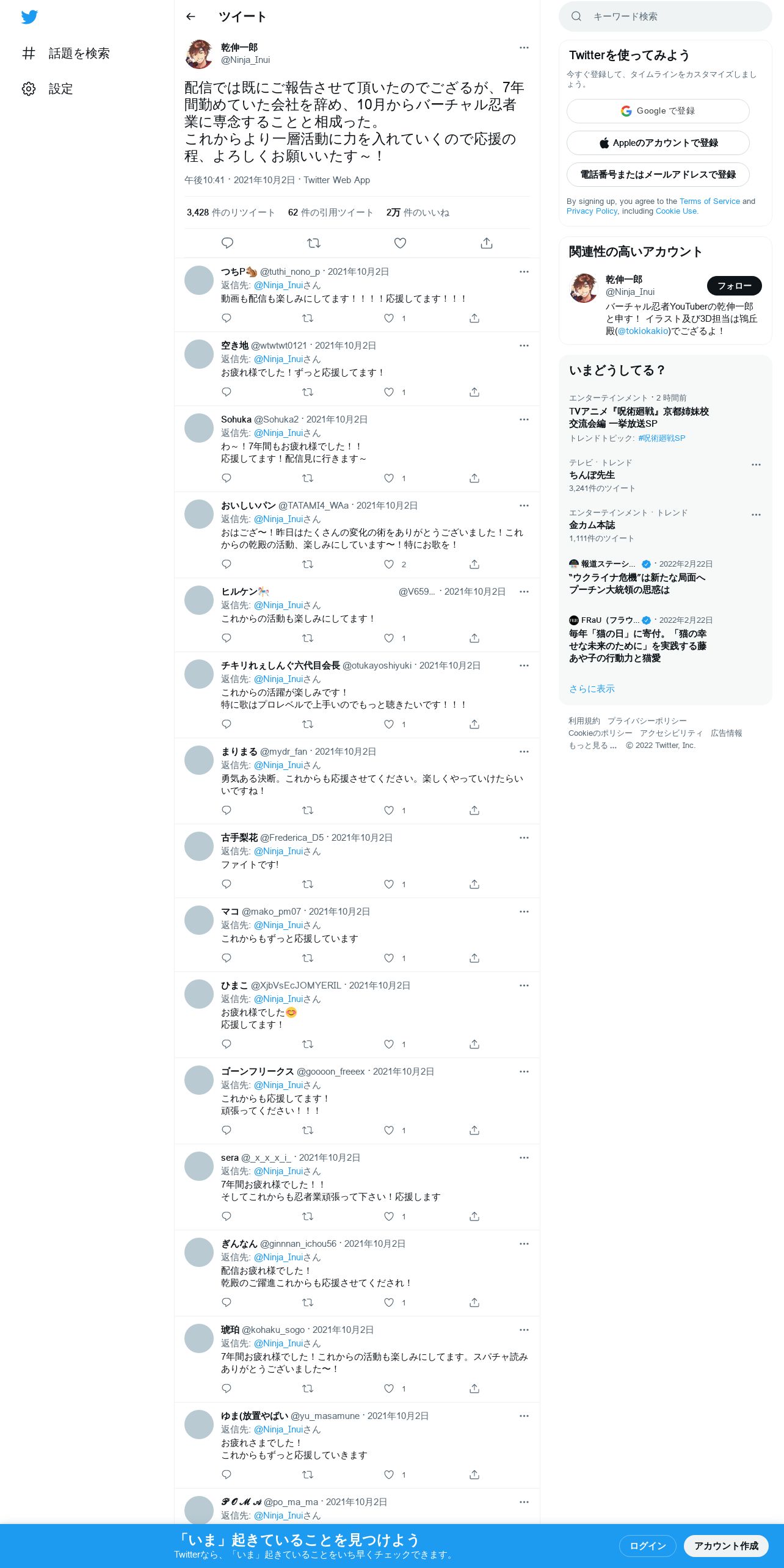Image resolution: width=784 pixels, height=1568 pixels.
Task: Like Sohuka's reply tweet
Action: pyautogui.click(x=389, y=478)
